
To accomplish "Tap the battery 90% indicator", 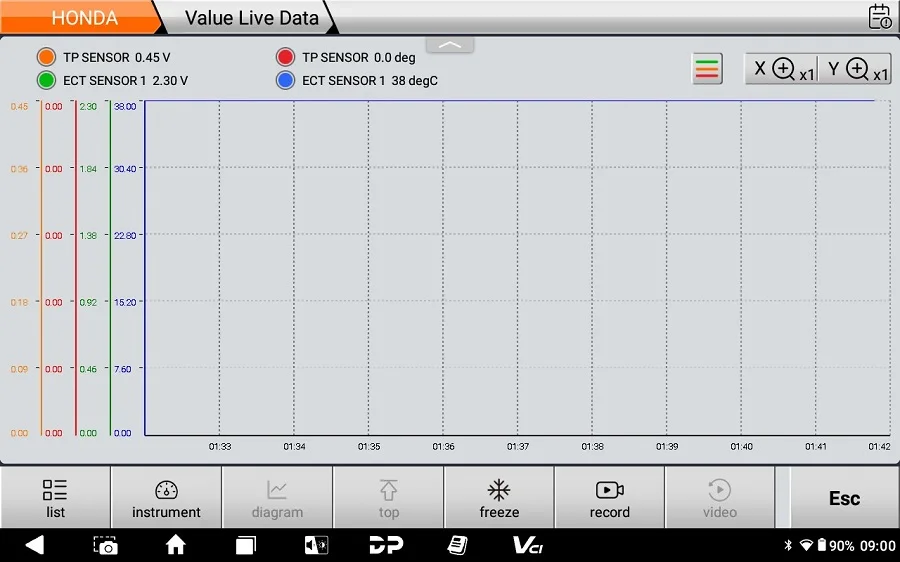I will (x=836, y=545).
